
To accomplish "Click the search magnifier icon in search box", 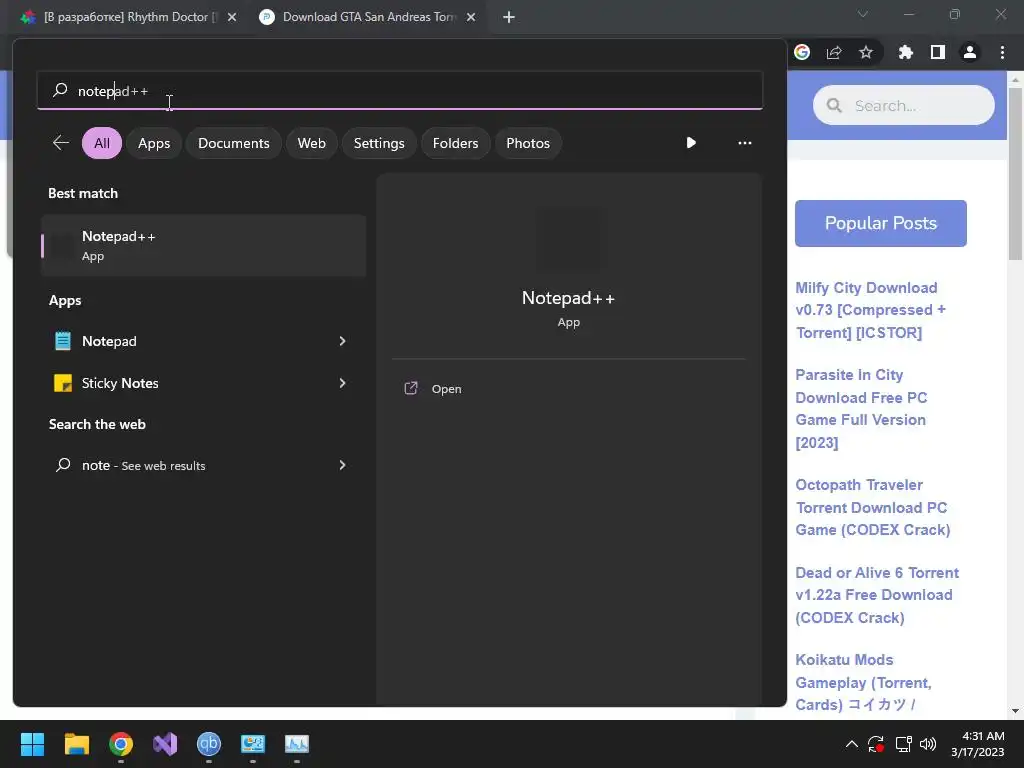I will coord(60,90).
